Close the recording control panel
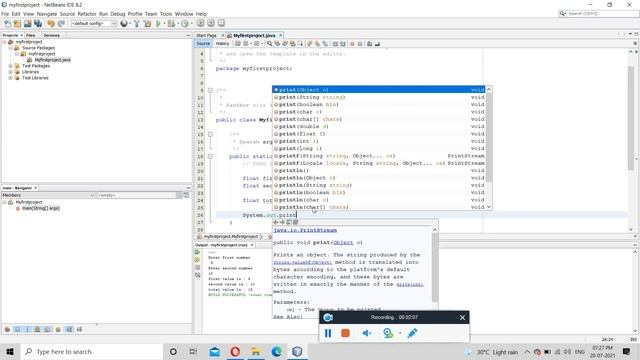 [x=462, y=318]
